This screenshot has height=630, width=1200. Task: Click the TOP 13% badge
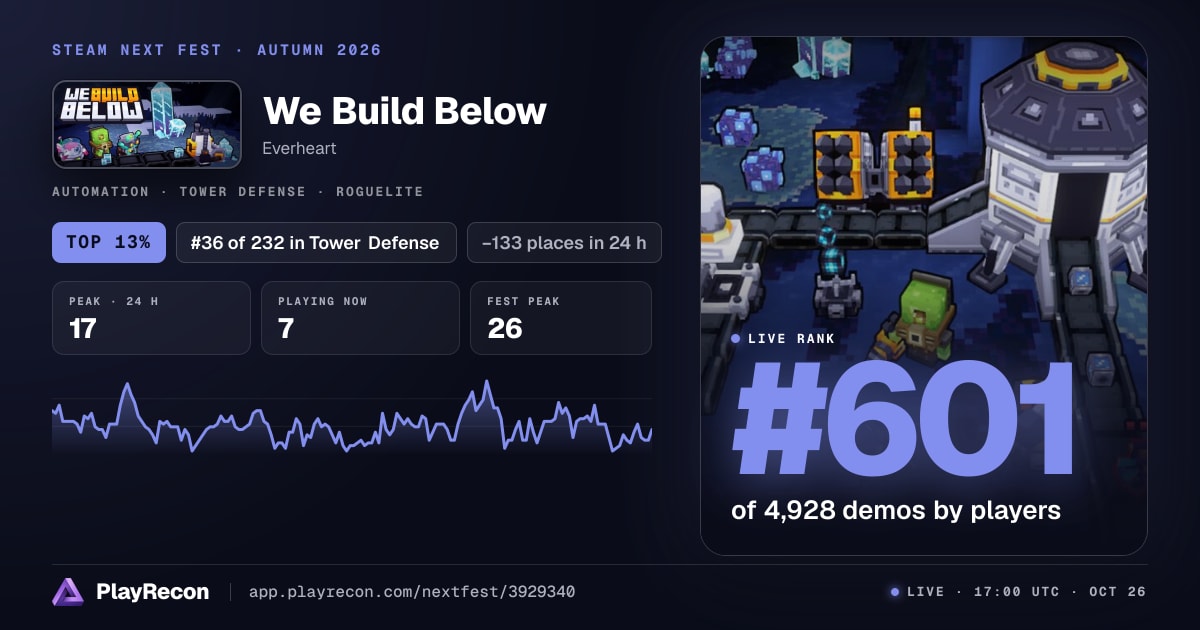pyautogui.click(x=109, y=242)
